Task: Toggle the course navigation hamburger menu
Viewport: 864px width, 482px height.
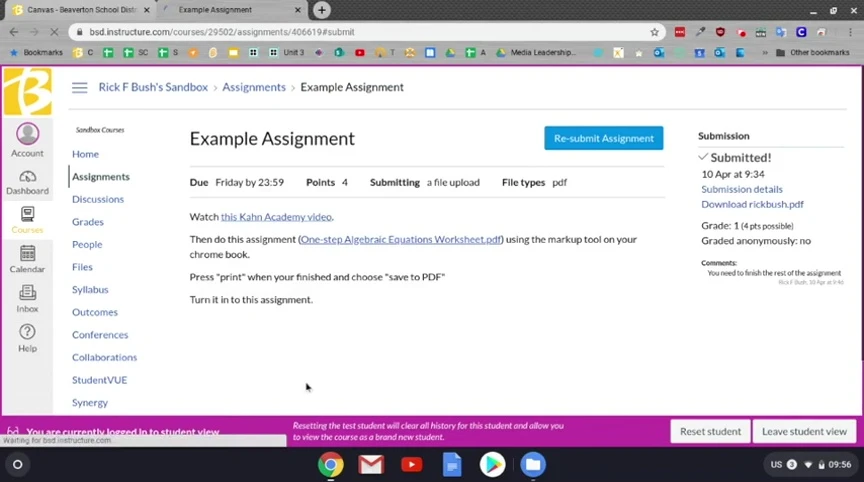Action: pos(79,87)
